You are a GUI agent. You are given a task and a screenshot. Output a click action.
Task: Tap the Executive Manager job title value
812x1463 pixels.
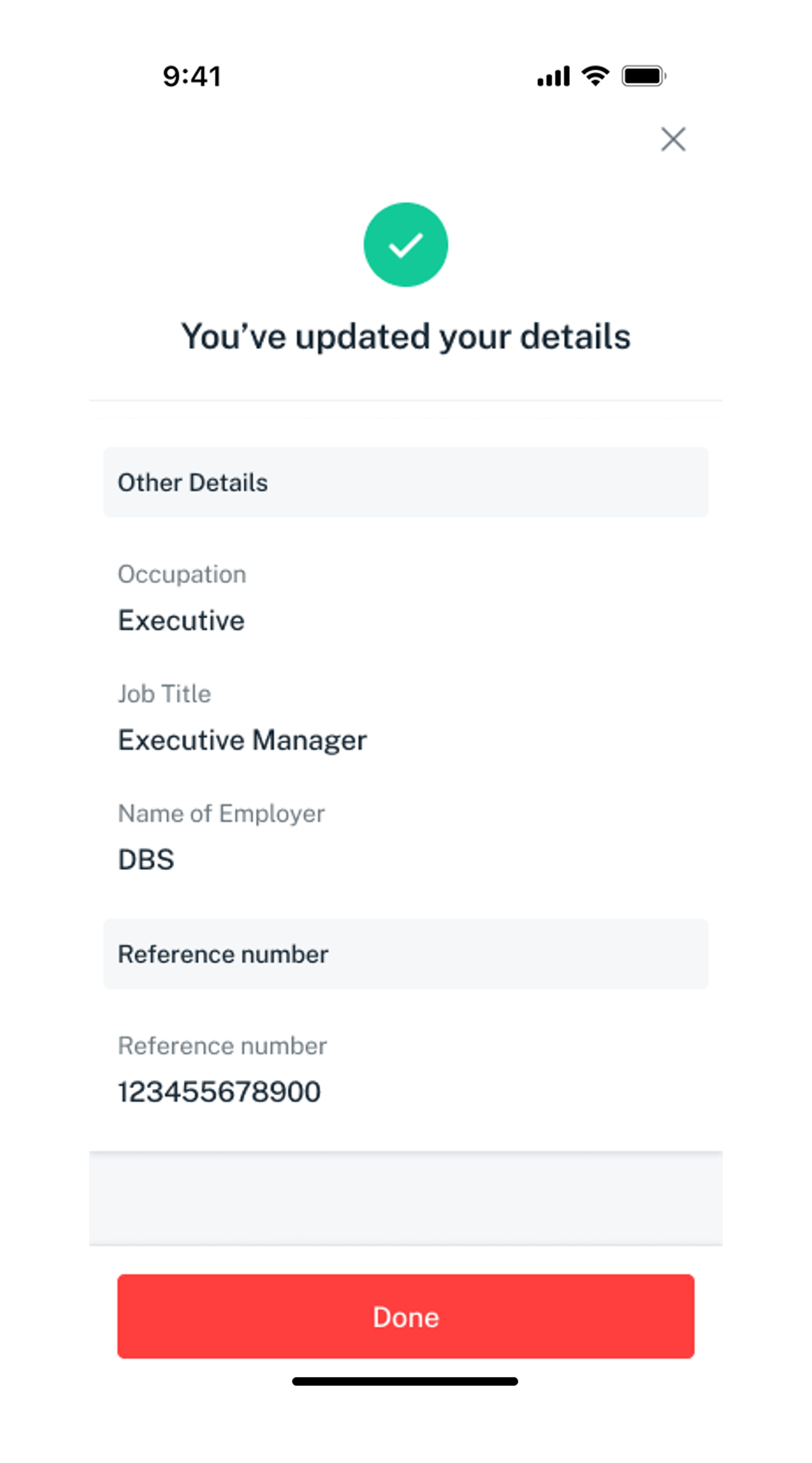point(242,740)
